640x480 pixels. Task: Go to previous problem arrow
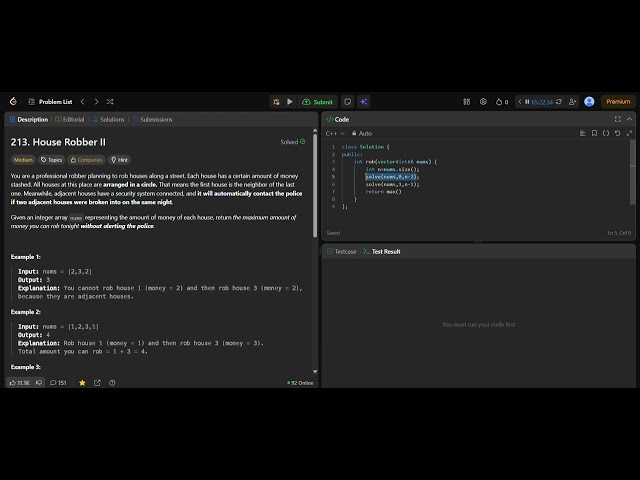(x=82, y=102)
